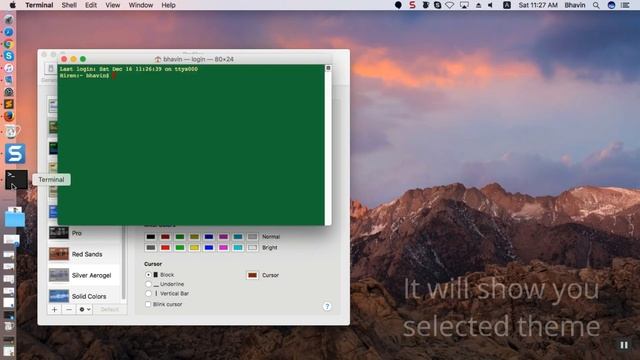This screenshot has width=640, height=360.
Task: Open the help question mark button
Action: click(327, 307)
